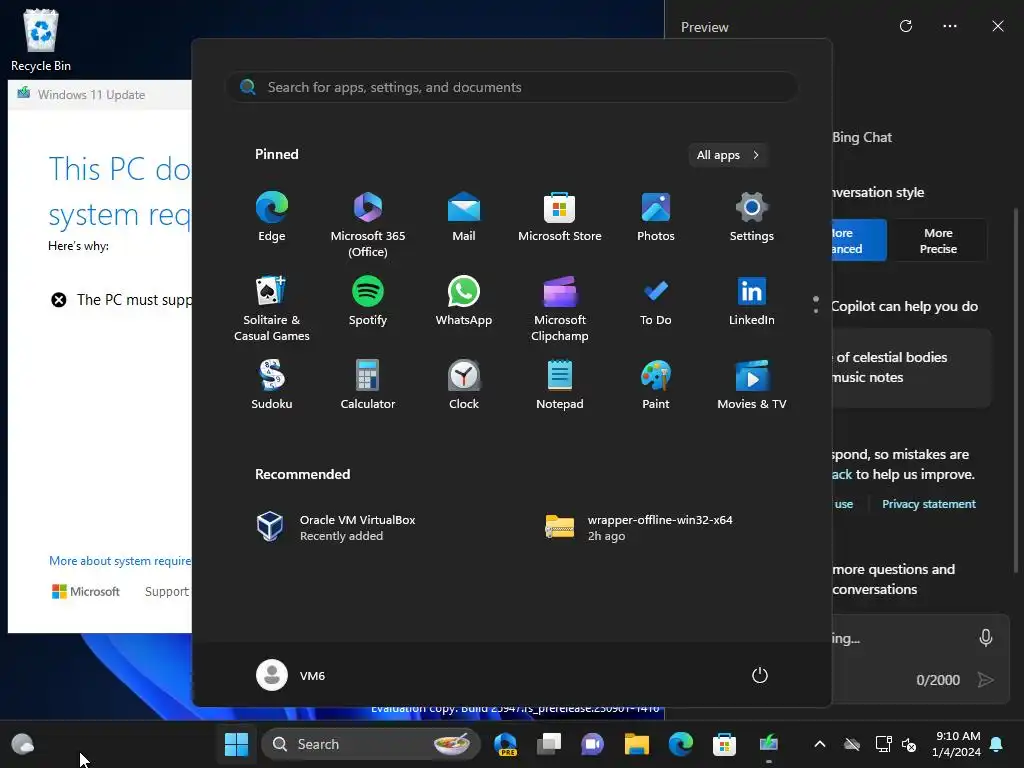Select More Precise conversation style

click(938, 240)
